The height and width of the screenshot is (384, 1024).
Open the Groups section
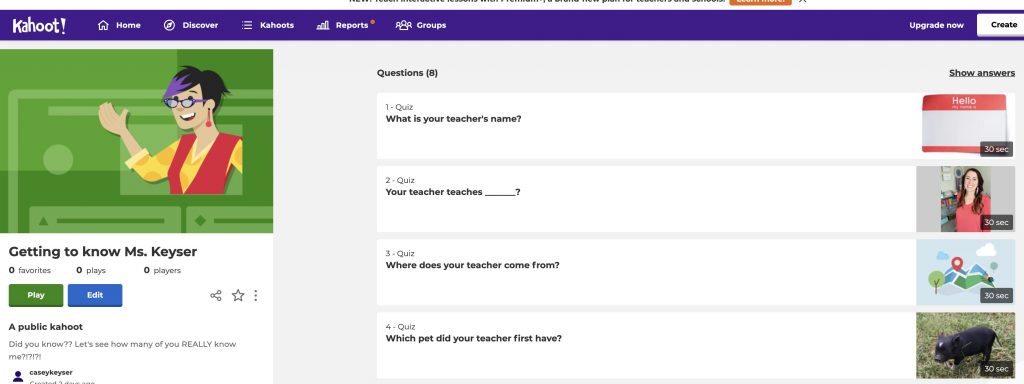pos(421,25)
